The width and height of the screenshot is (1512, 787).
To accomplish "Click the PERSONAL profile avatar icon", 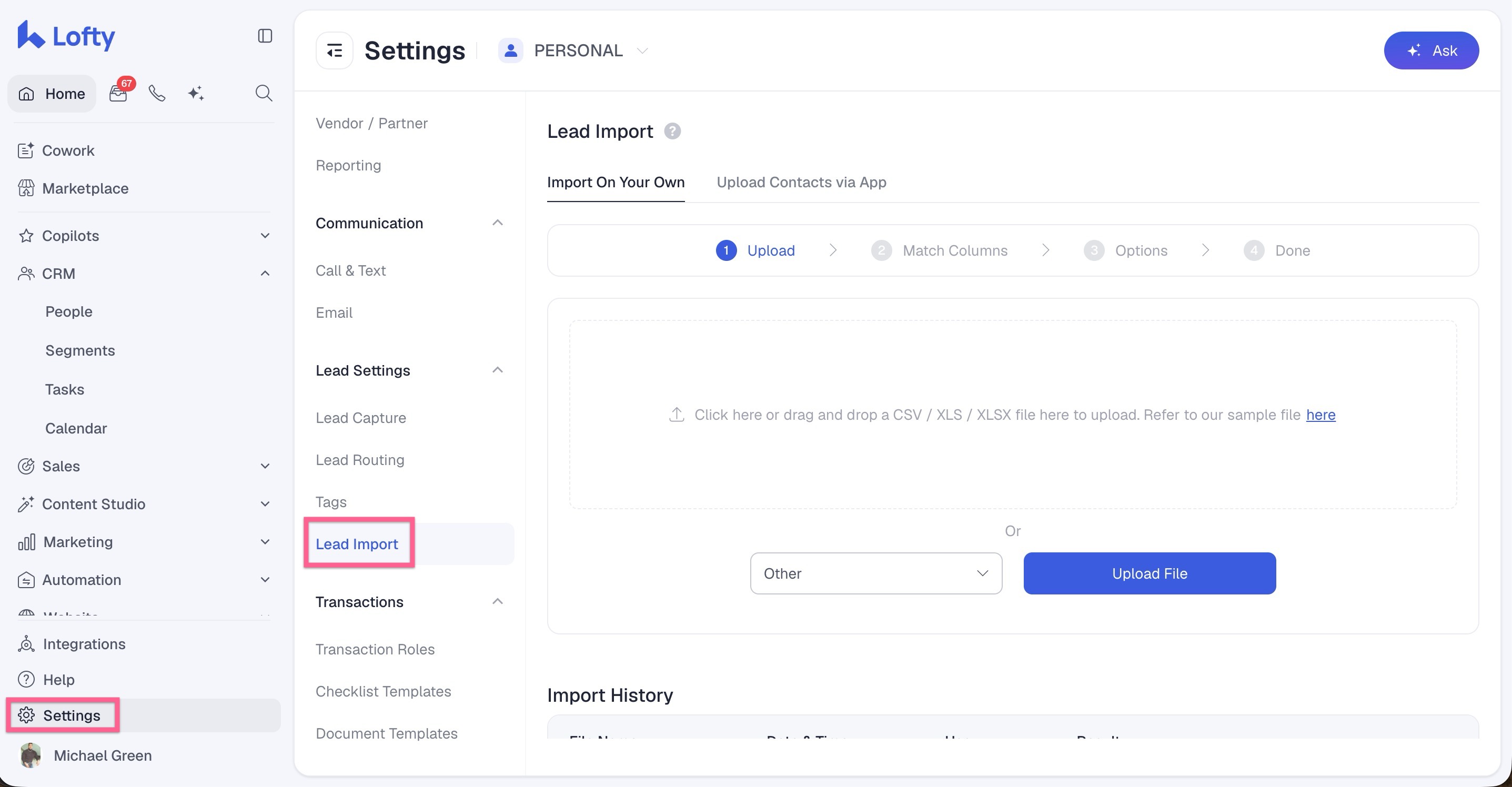I will click(511, 51).
